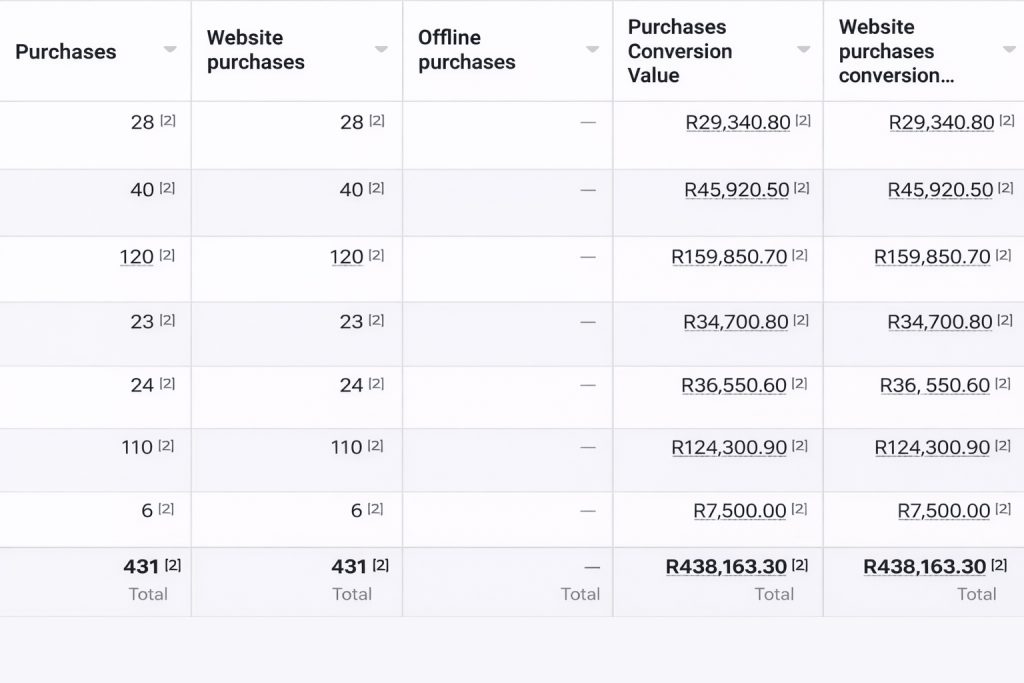Click the R29,340.80 Purchases Conversion Value link
The height and width of the screenshot is (683, 1024).
(738, 123)
